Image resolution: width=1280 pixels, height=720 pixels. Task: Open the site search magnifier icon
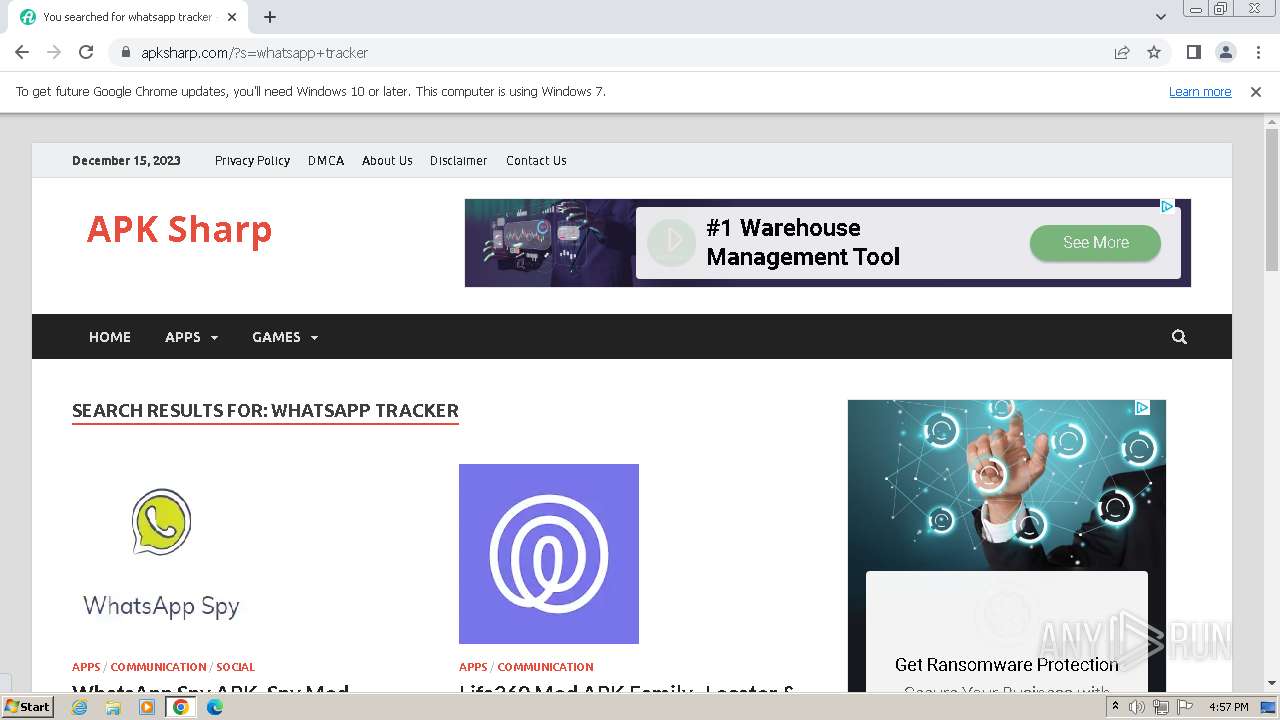1179,337
